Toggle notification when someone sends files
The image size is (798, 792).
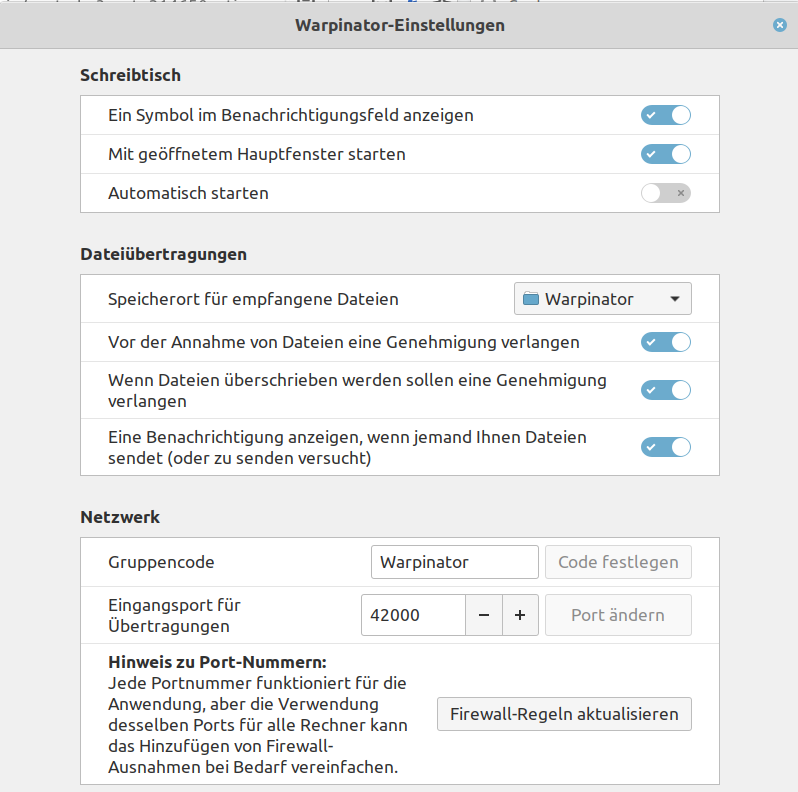(666, 447)
